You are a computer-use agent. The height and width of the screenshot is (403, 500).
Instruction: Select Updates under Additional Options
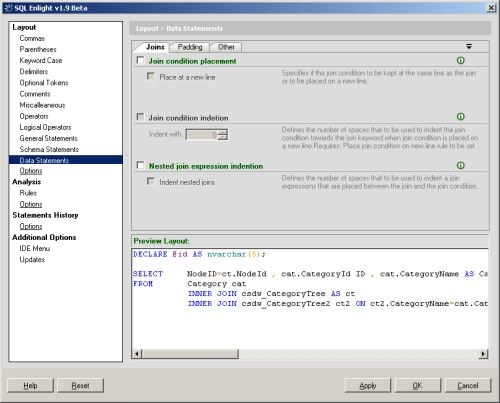click(32, 259)
